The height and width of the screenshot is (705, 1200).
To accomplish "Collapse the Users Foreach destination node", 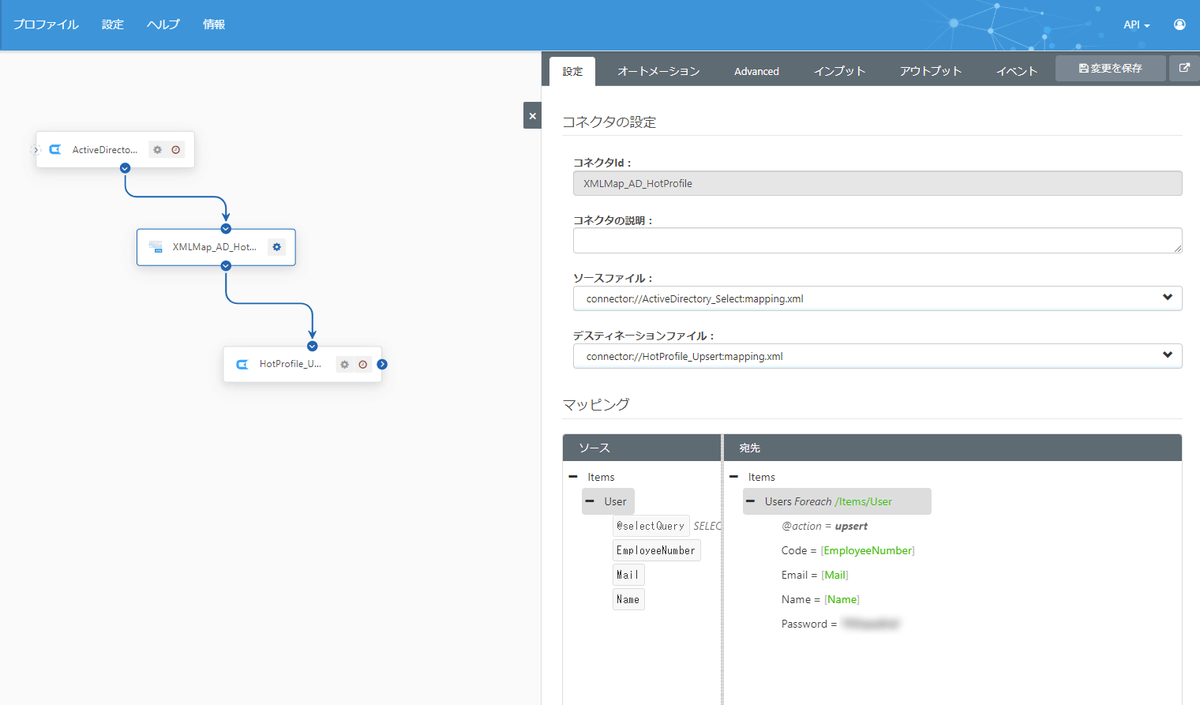I will 751,501.
